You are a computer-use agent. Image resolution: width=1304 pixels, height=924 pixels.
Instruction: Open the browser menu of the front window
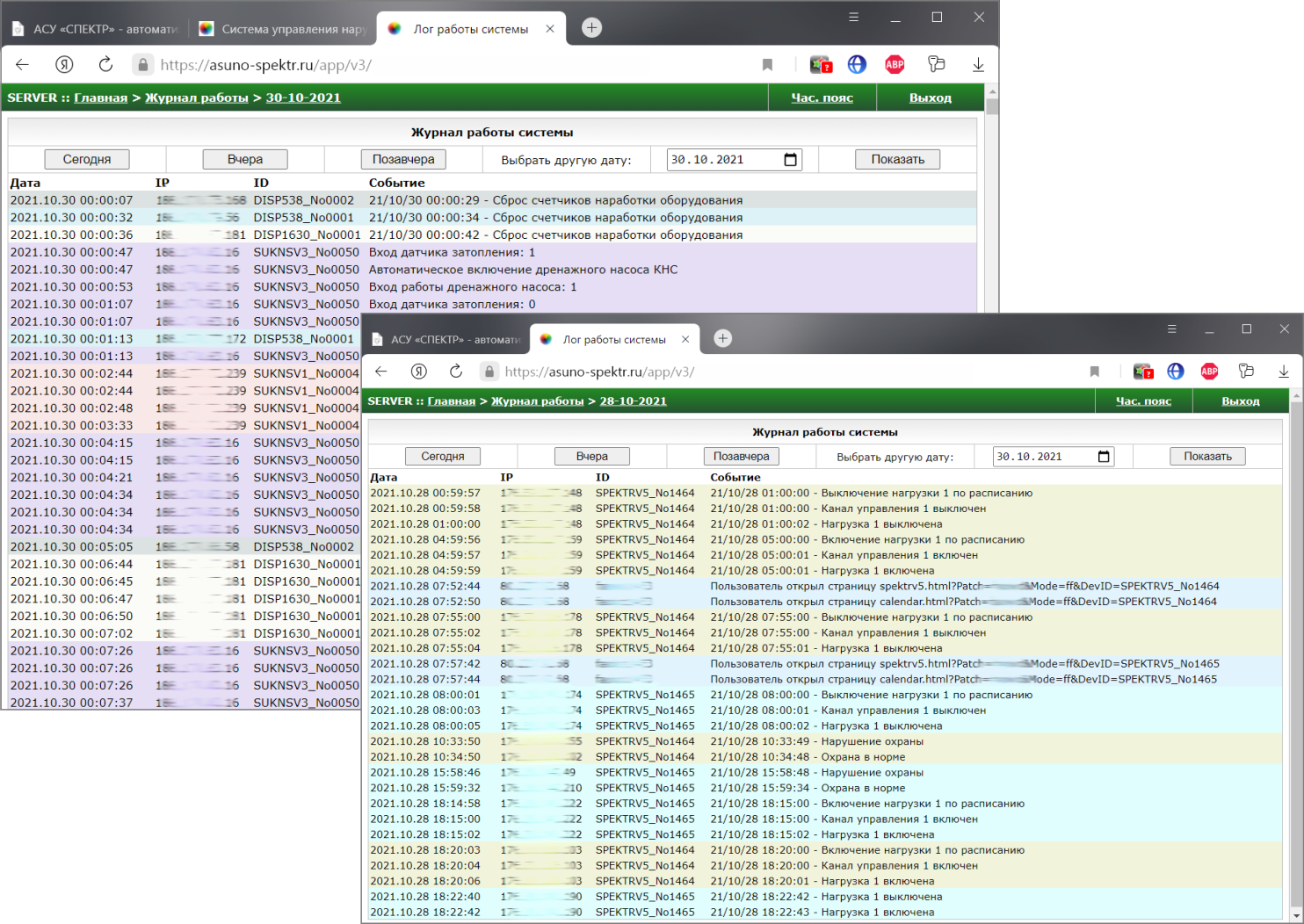pos(1171,328)
